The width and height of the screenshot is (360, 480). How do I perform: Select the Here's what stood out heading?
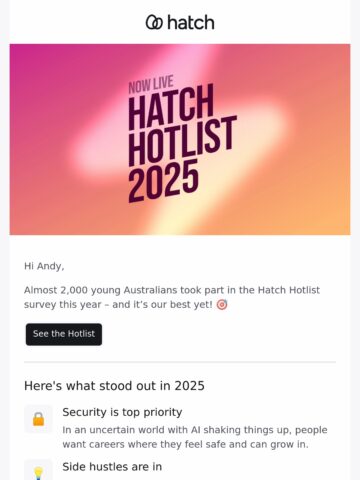coord(114,386)
